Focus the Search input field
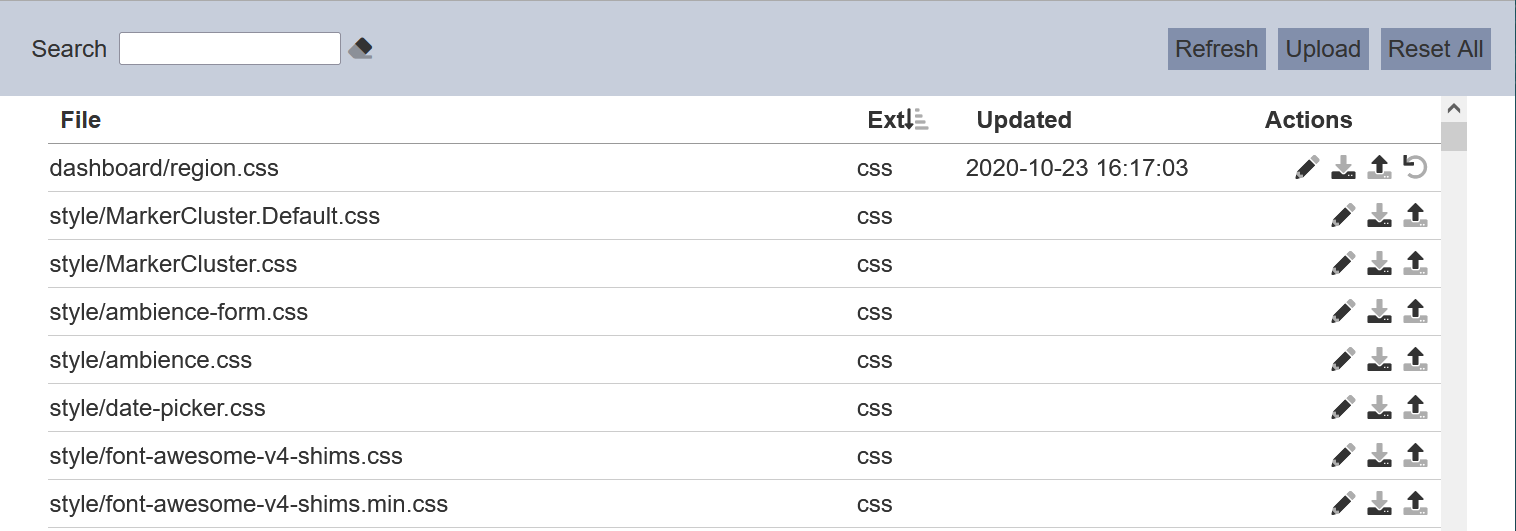1516x531 pixels. pyautogui.click(x=230, y=48)
